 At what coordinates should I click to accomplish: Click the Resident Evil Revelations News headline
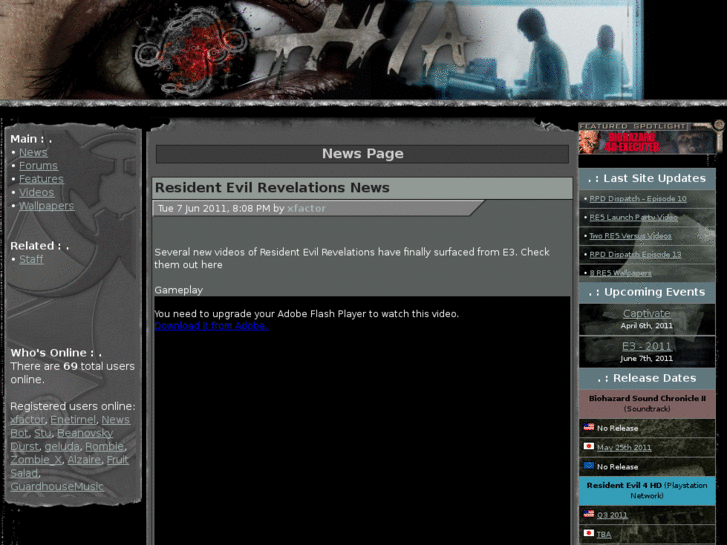272,188
